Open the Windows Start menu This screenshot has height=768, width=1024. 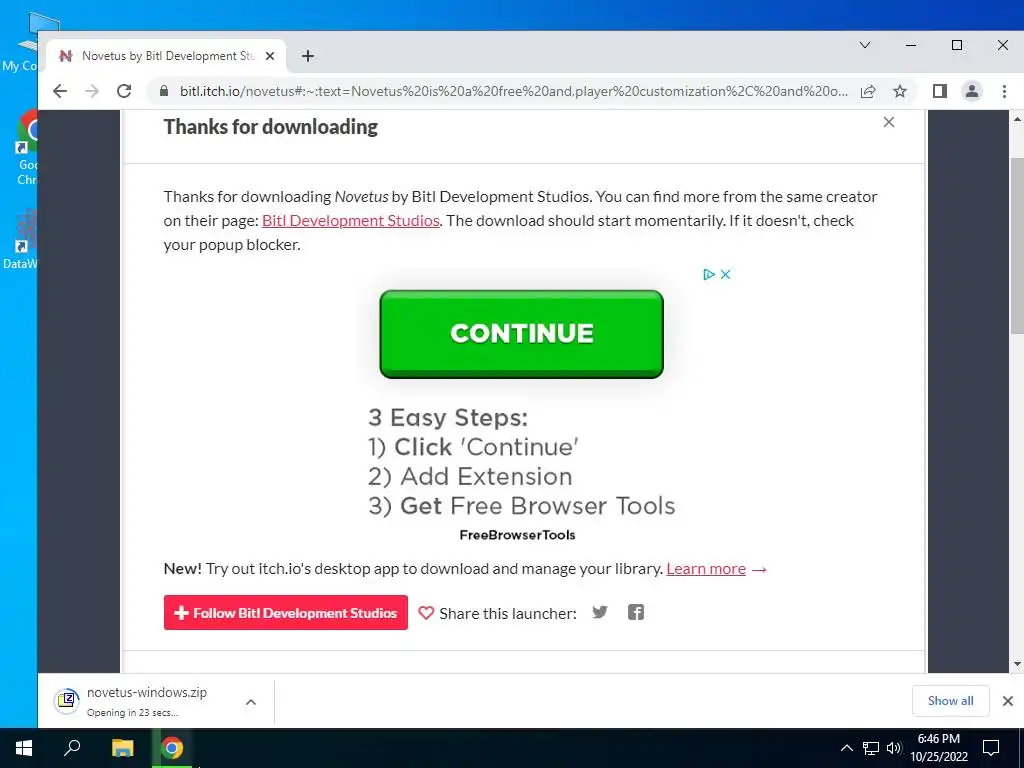click(24, 748)
